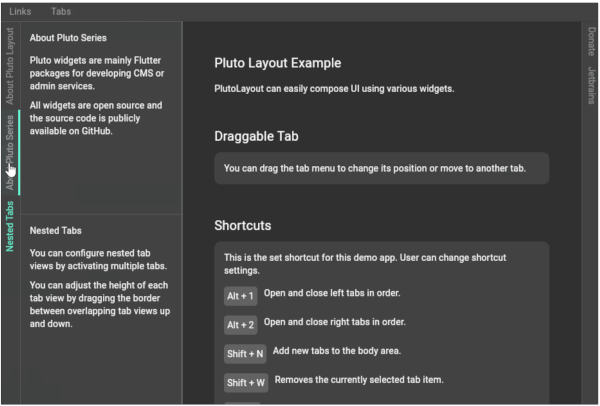Screen dimensions: 600x406
Task: Click 'Open and close right tabs in order'
Action: [334, 322]
